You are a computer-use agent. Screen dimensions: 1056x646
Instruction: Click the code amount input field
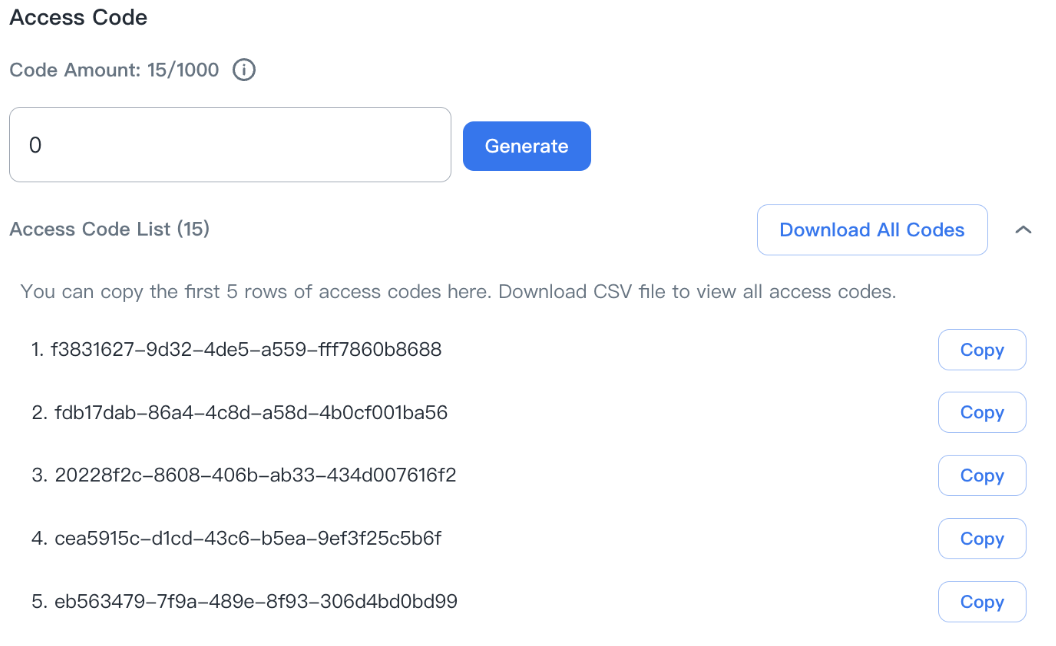coord(230,144)
